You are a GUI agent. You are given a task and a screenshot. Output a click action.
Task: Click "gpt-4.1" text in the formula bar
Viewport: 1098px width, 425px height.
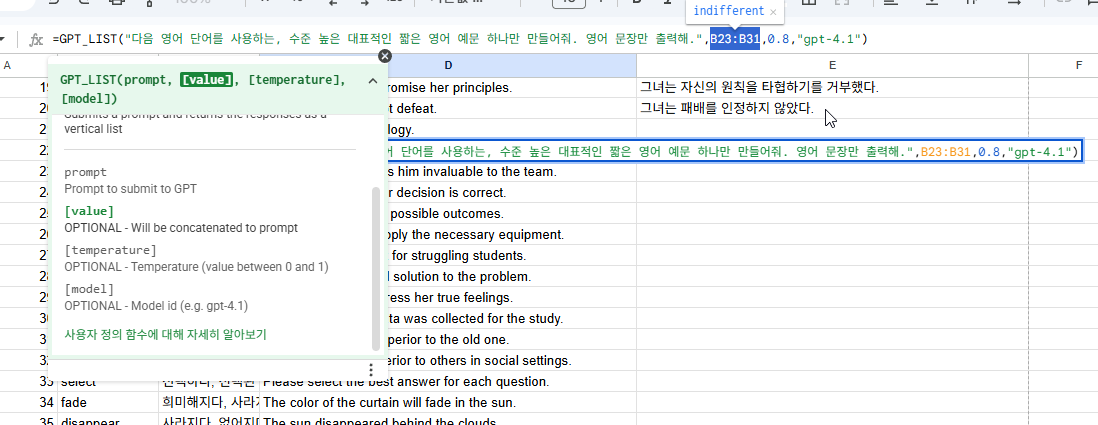coord(830,39)
